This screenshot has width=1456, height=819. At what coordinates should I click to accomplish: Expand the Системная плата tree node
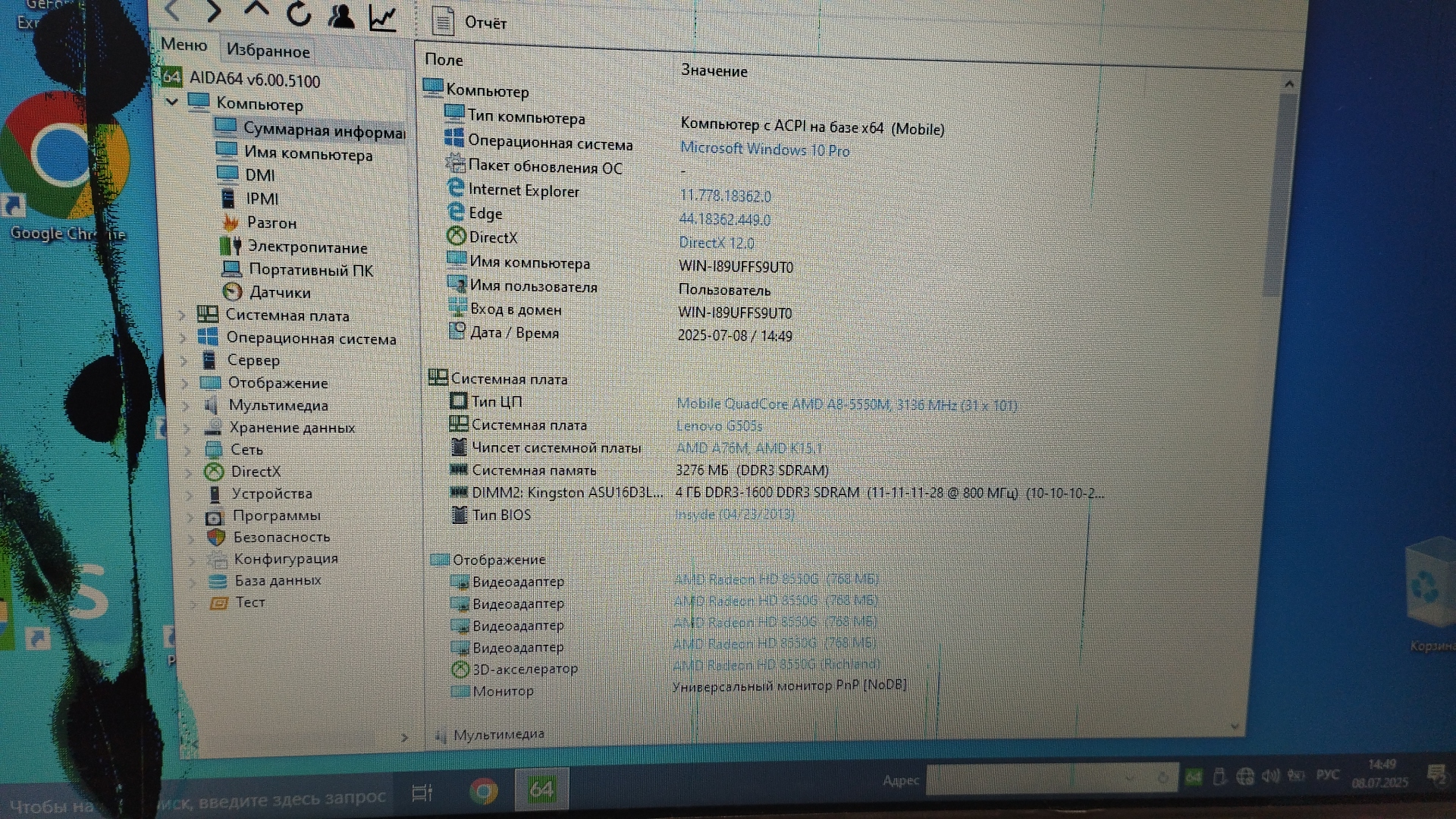tap(182, 315)
